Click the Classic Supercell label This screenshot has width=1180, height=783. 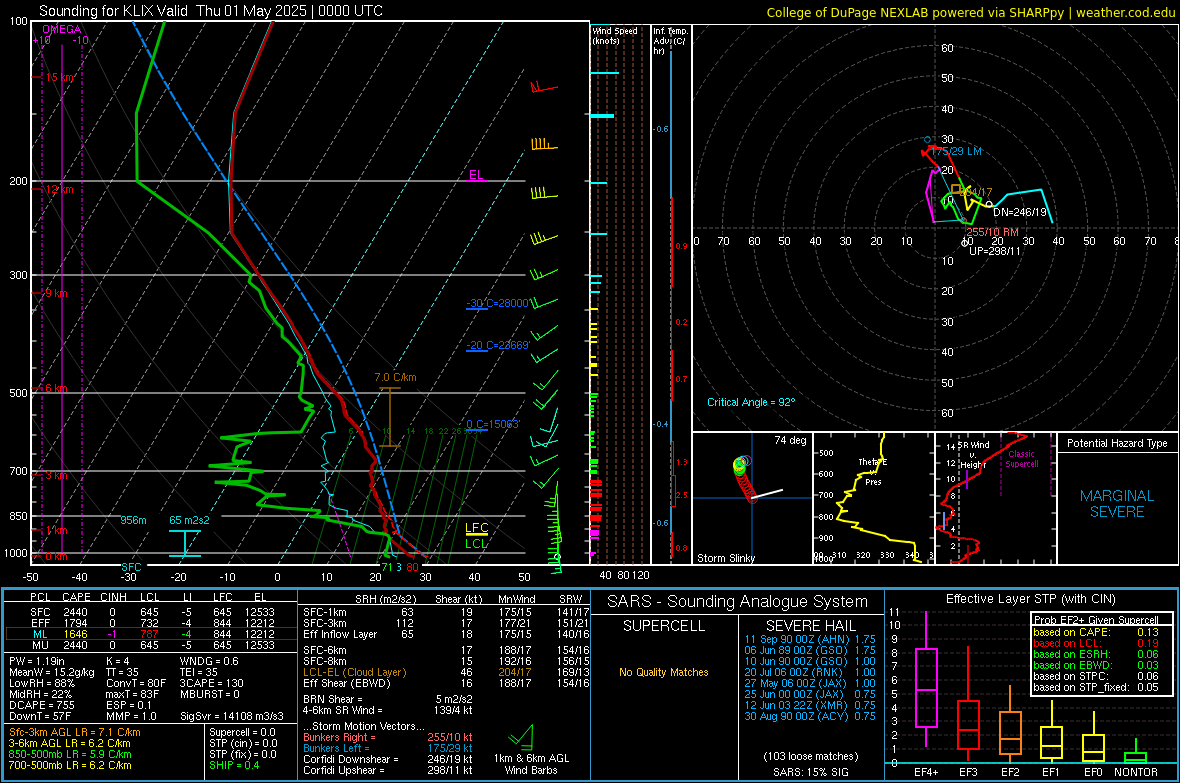coord(1021,459)
